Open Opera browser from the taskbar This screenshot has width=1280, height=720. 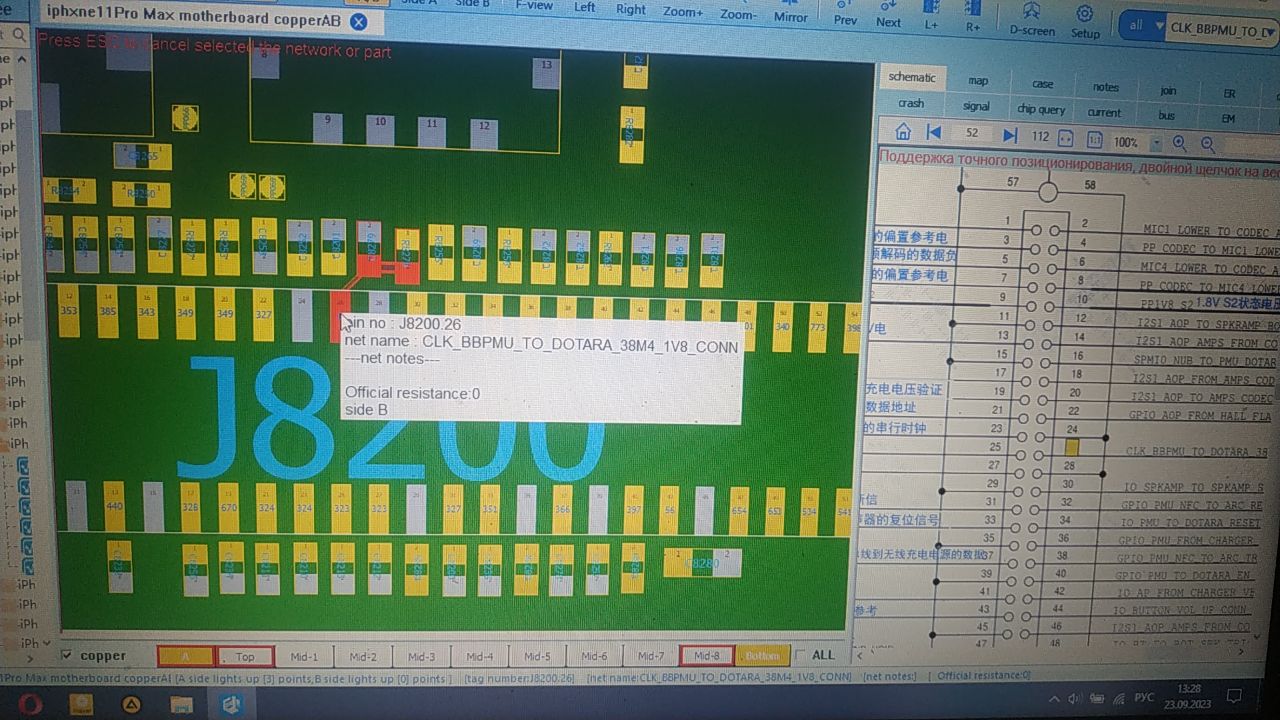tap(32, 704)
